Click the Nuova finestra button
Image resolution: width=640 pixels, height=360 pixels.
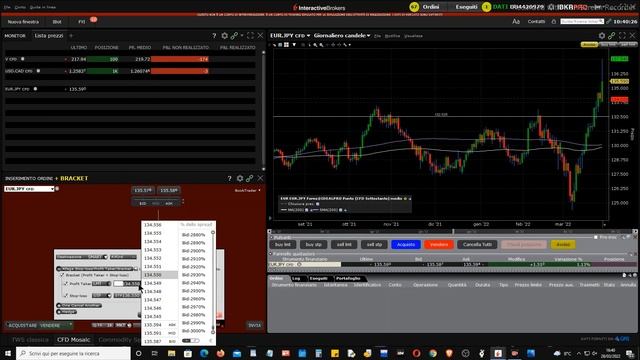23,22
